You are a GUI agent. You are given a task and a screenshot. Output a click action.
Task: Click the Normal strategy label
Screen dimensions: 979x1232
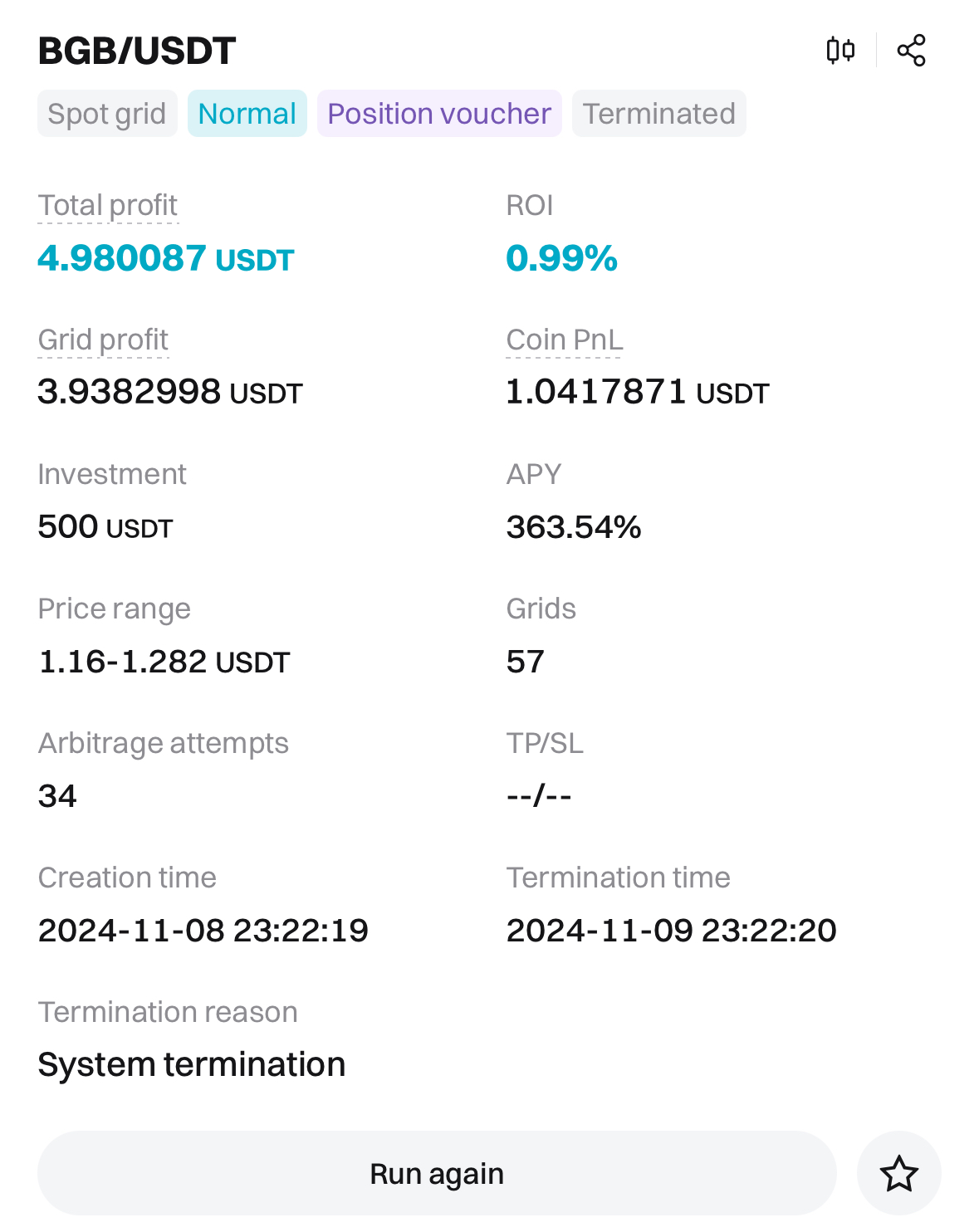[247, 113]
